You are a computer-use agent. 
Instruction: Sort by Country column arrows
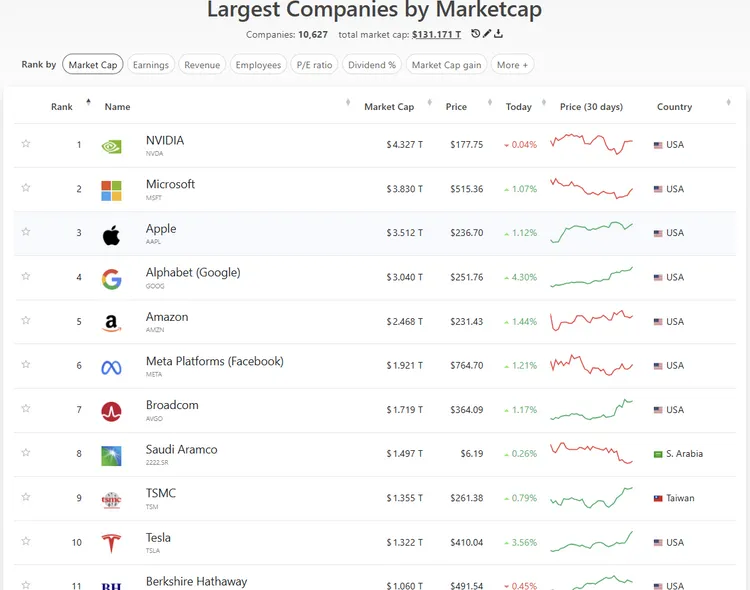(x=728, y=102)
